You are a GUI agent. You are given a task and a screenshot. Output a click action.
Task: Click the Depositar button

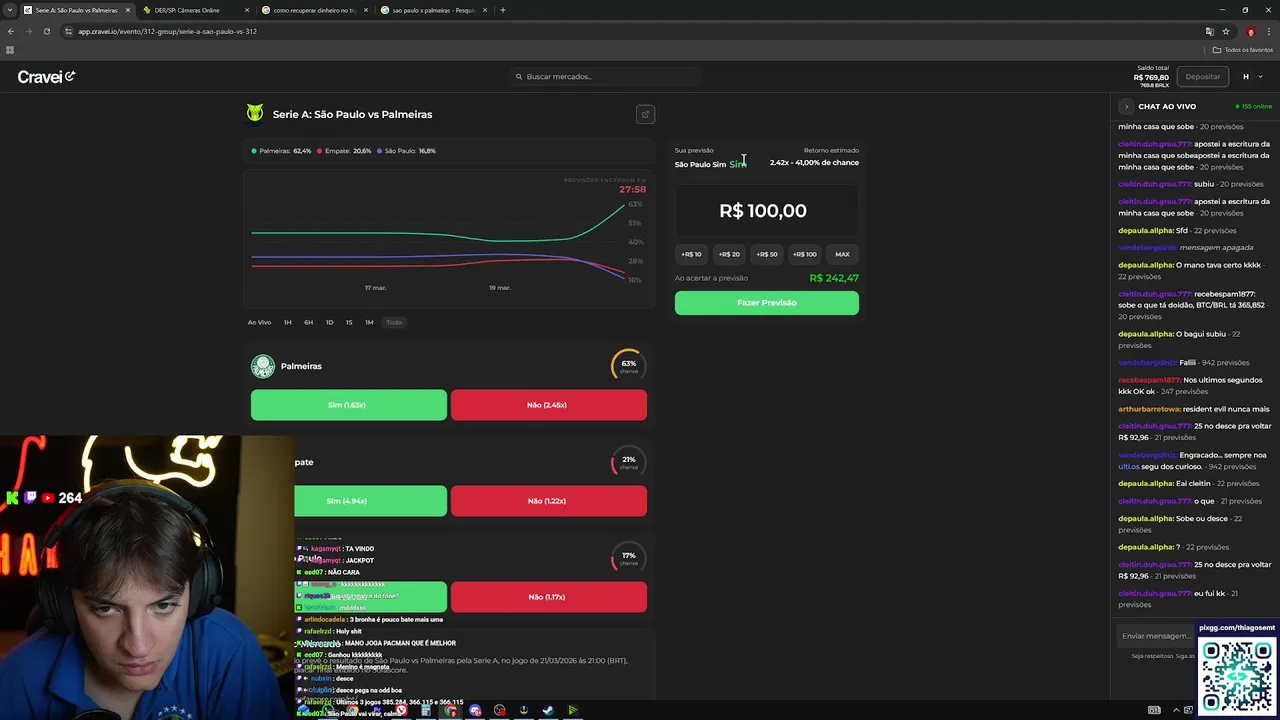(x=1202, y=77)
